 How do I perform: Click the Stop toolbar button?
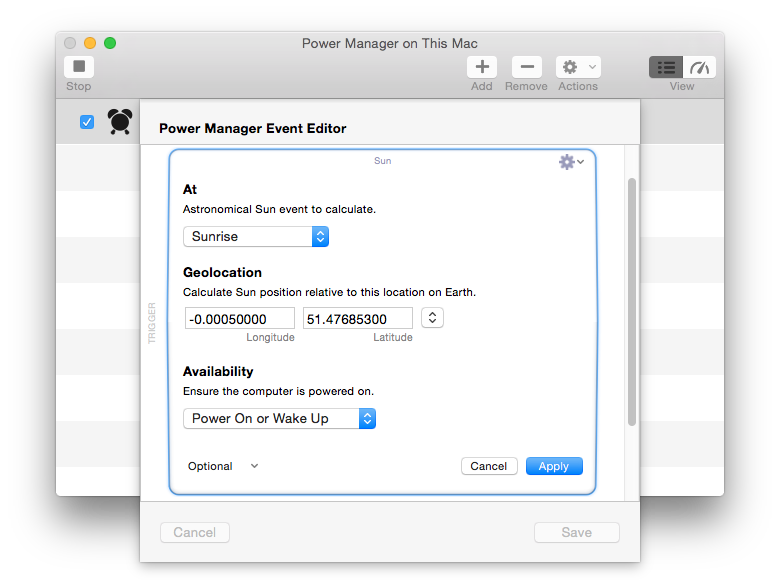click(x=79, y=67)
